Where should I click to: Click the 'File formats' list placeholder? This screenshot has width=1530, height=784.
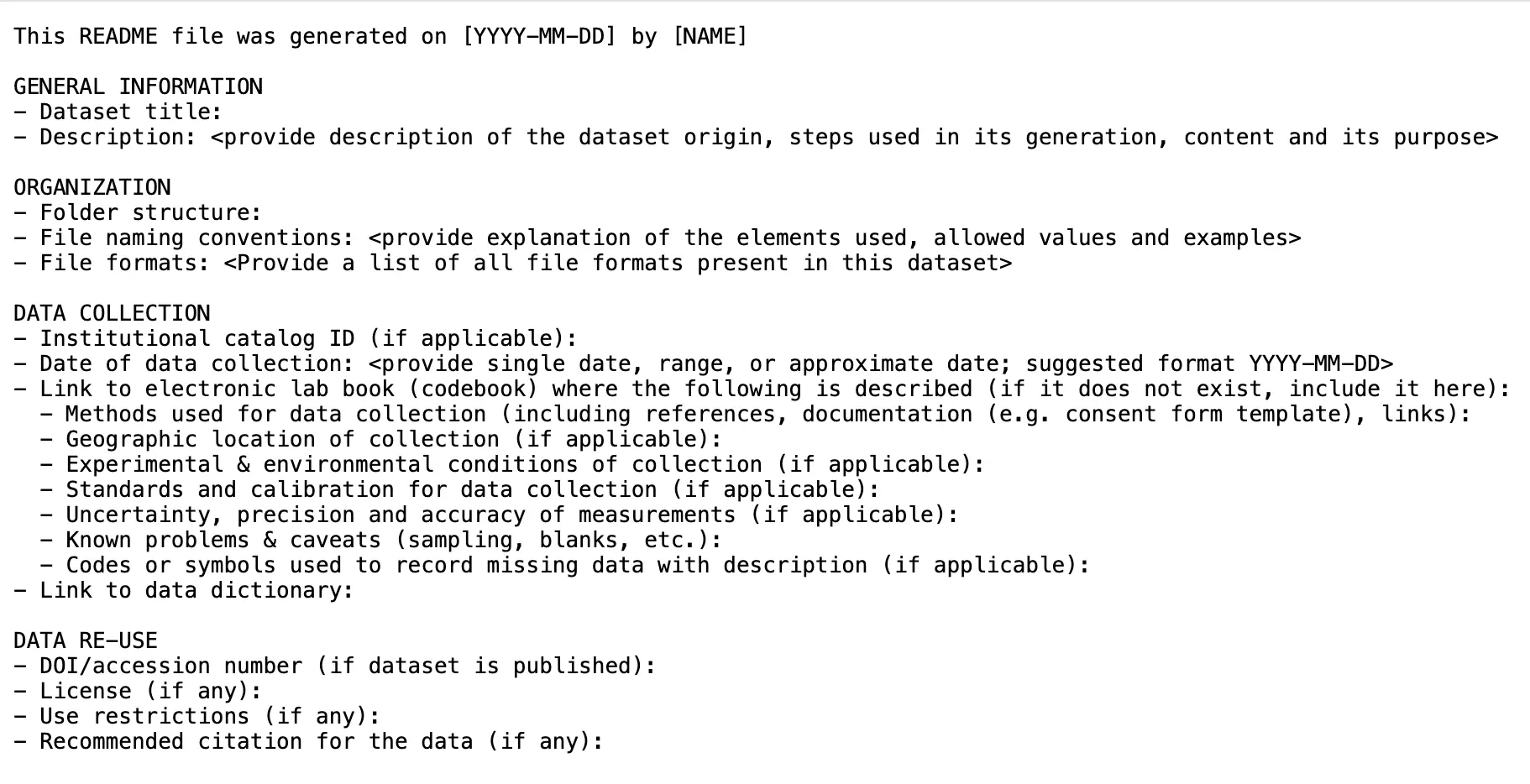pyautogui.click(x=617, y=264)
